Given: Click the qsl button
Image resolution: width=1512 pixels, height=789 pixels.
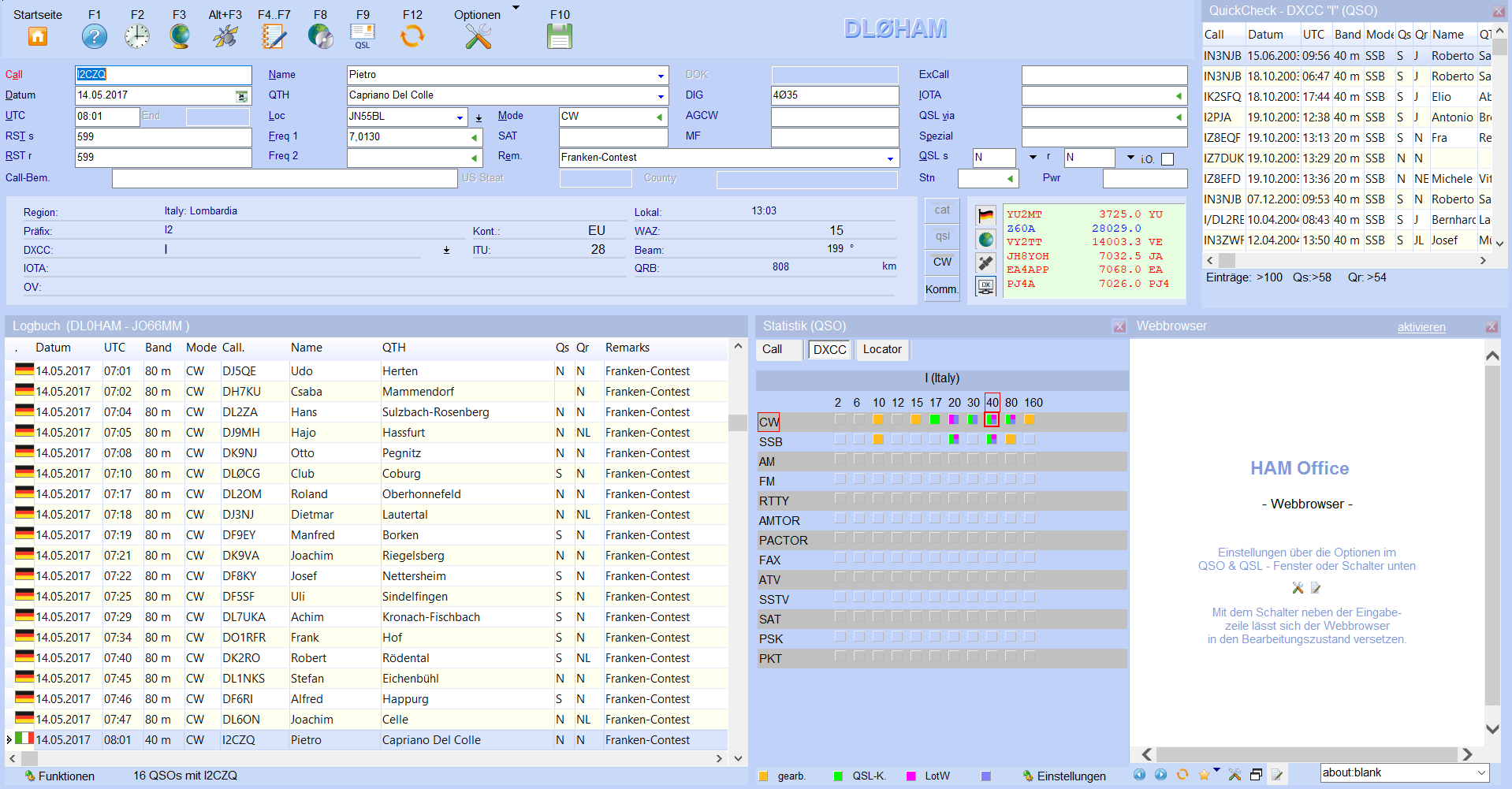Looking at the screenshot, I should (x=942, y=236).
